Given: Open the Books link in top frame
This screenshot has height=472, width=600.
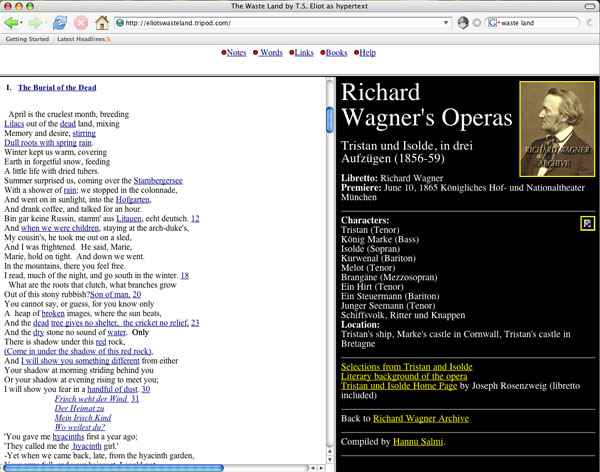Looking at the screenshot, I should 336,52.
